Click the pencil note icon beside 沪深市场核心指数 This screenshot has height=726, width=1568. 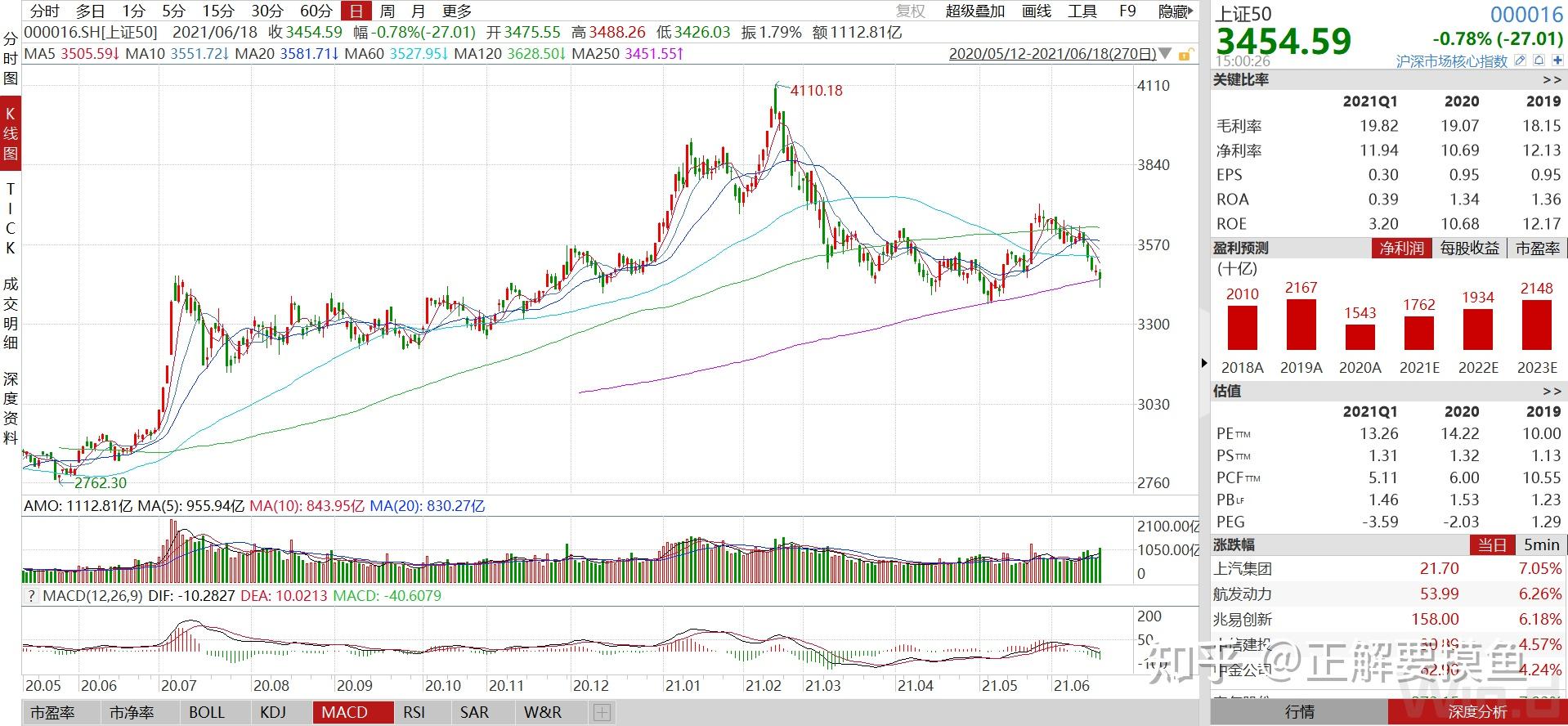click(1521, 60)
